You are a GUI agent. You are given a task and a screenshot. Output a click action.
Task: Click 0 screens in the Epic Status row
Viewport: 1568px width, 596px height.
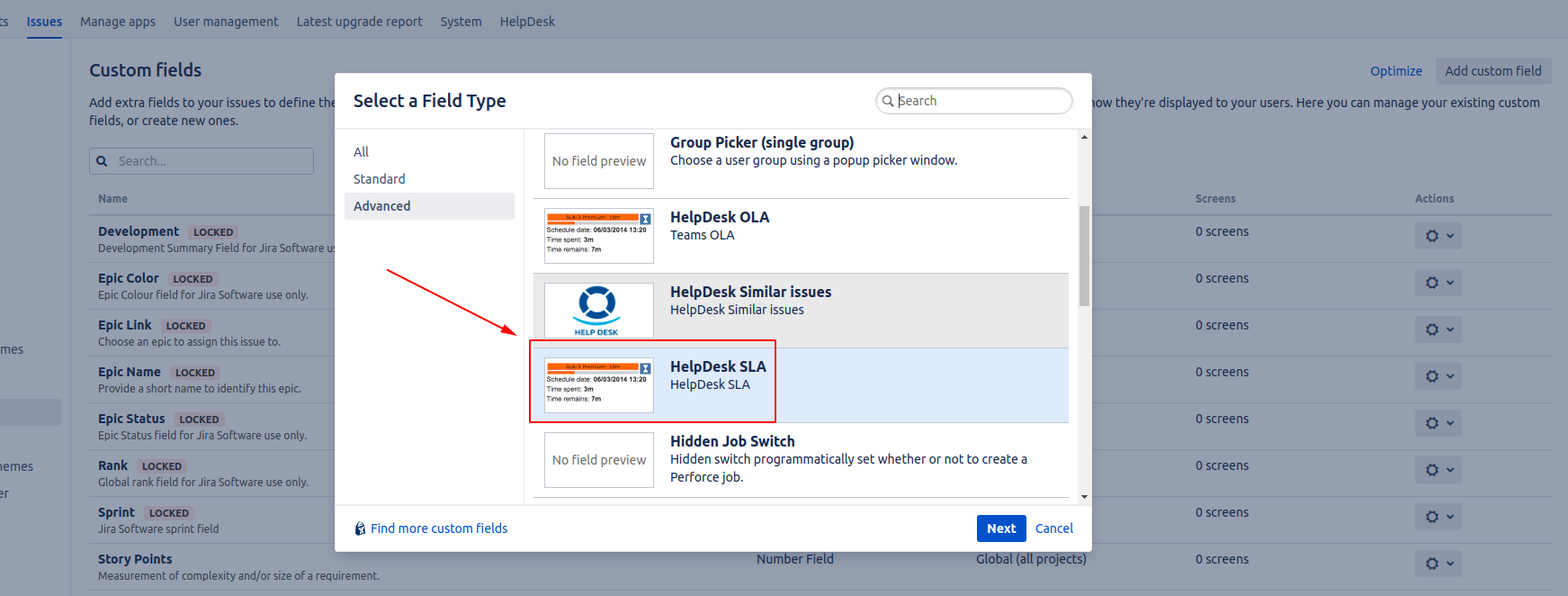point(1222,419)
